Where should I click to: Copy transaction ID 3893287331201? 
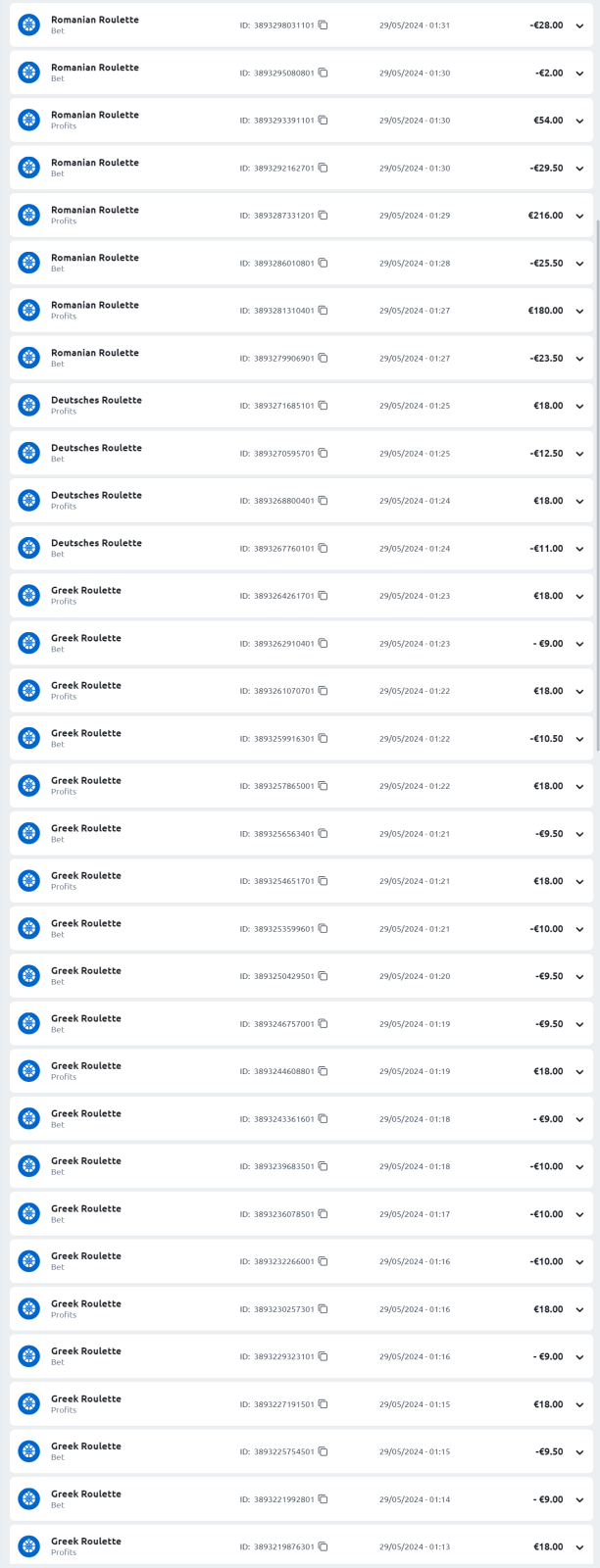pos(324,216)
